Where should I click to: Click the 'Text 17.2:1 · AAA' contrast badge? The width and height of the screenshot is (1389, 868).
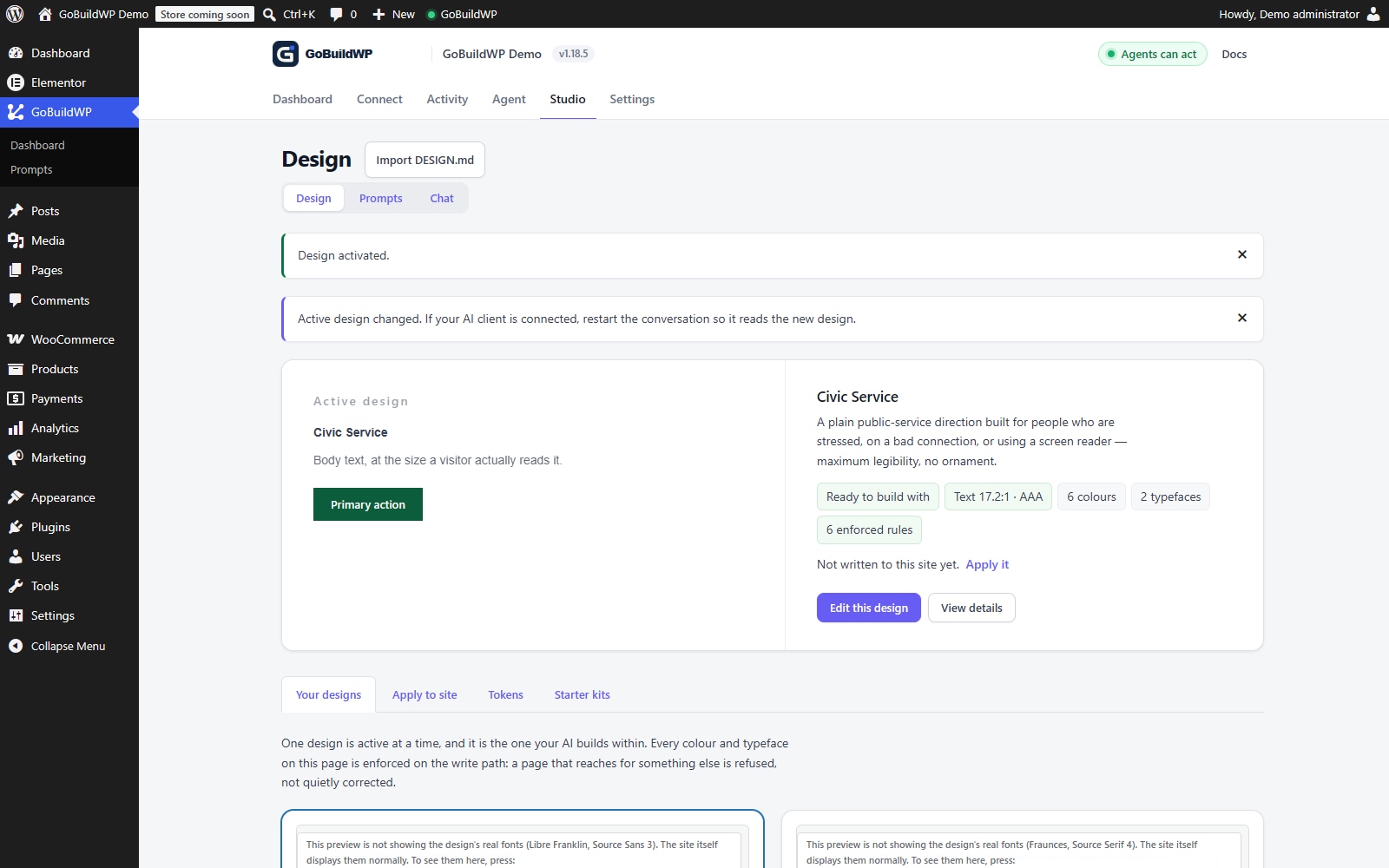pos(998,496)
